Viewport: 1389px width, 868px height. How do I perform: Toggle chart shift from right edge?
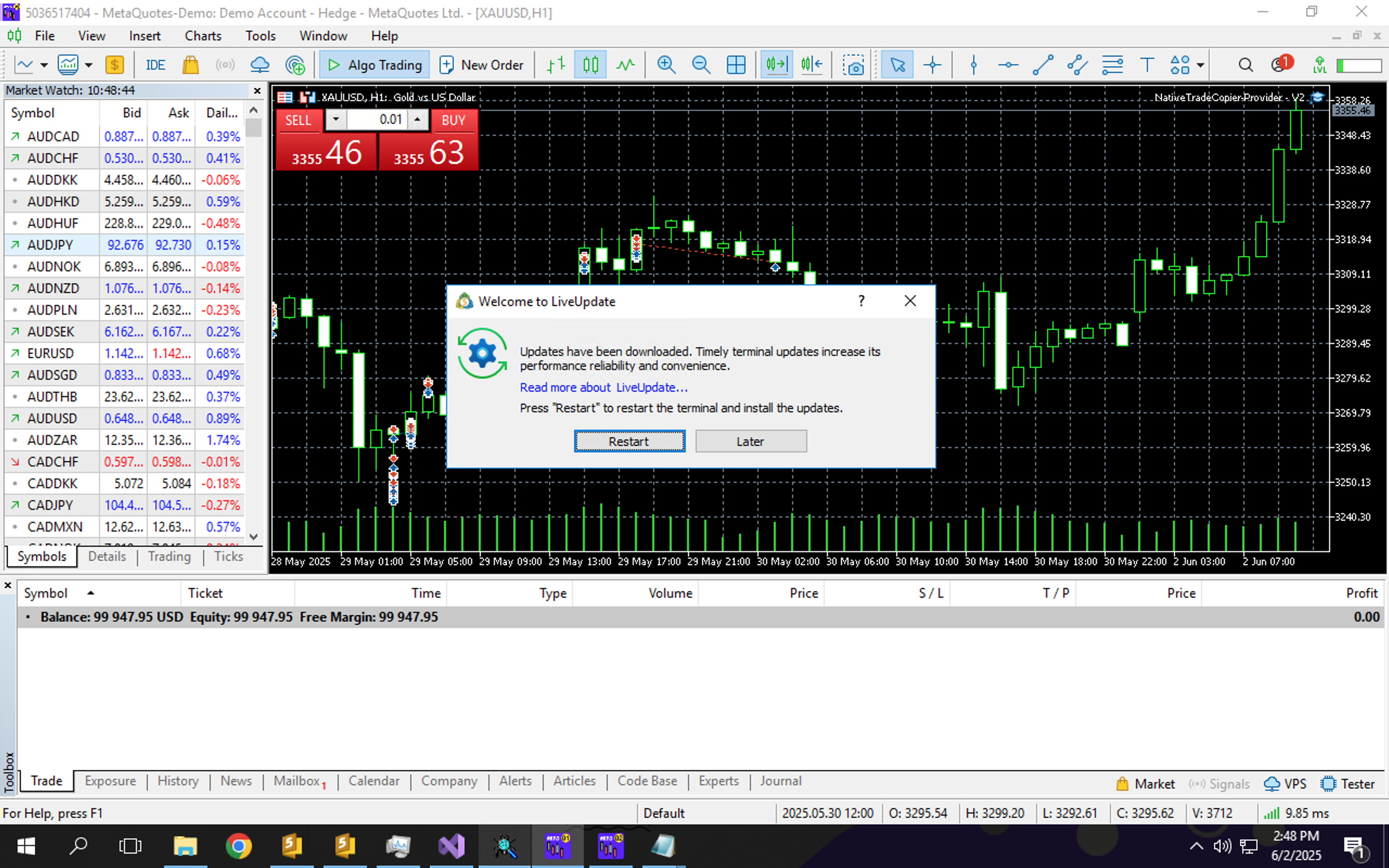(x=812, y=65)
